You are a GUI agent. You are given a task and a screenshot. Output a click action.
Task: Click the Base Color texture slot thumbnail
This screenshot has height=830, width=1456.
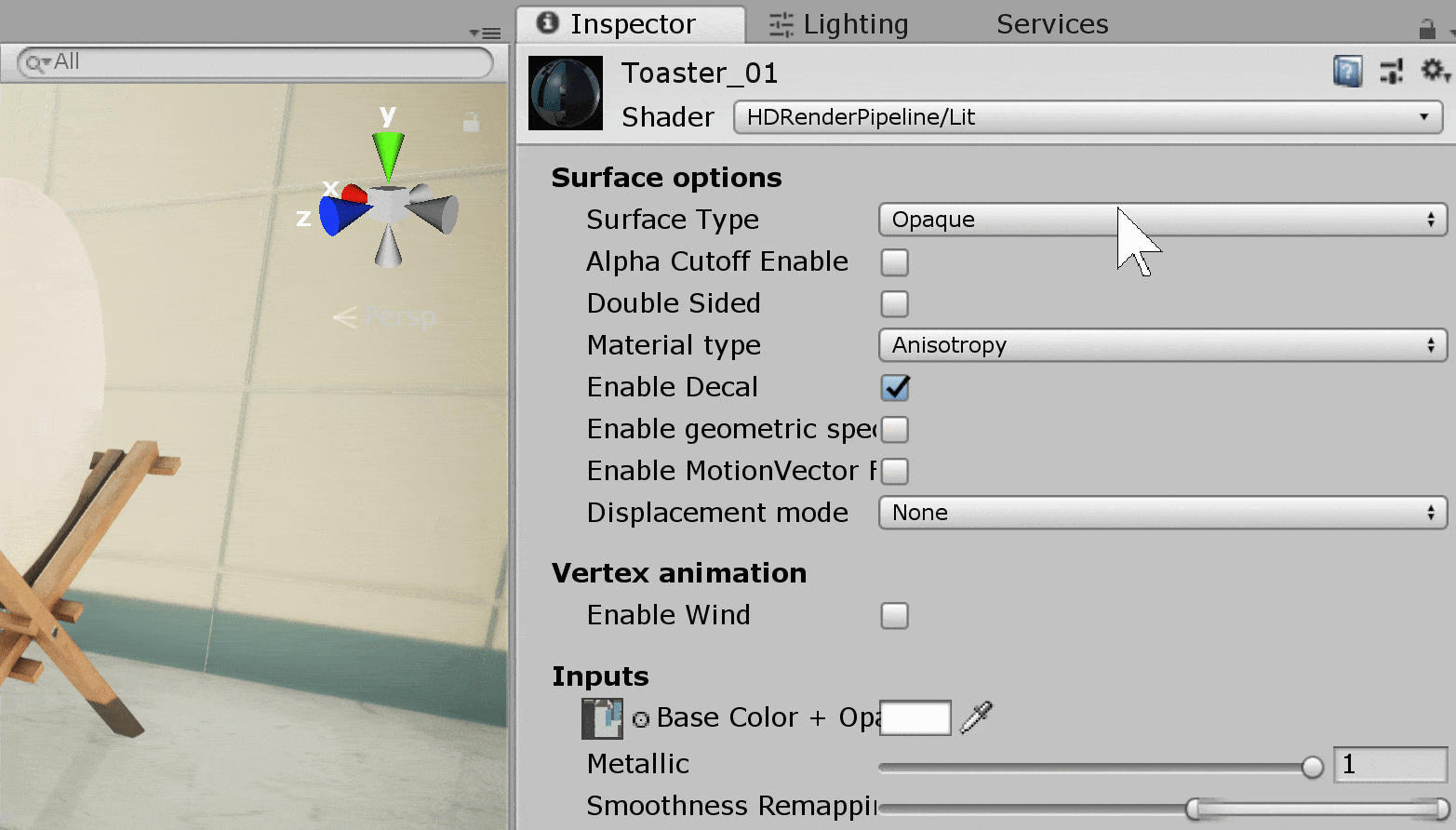pos(601,718)
